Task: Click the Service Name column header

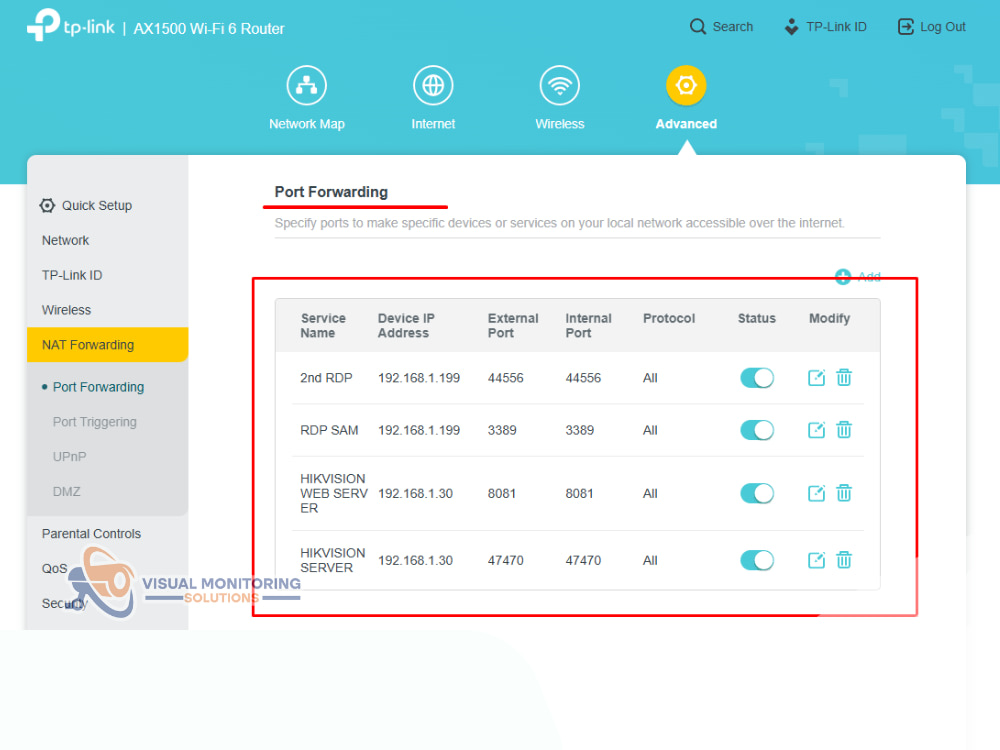Action: point(323,325)
